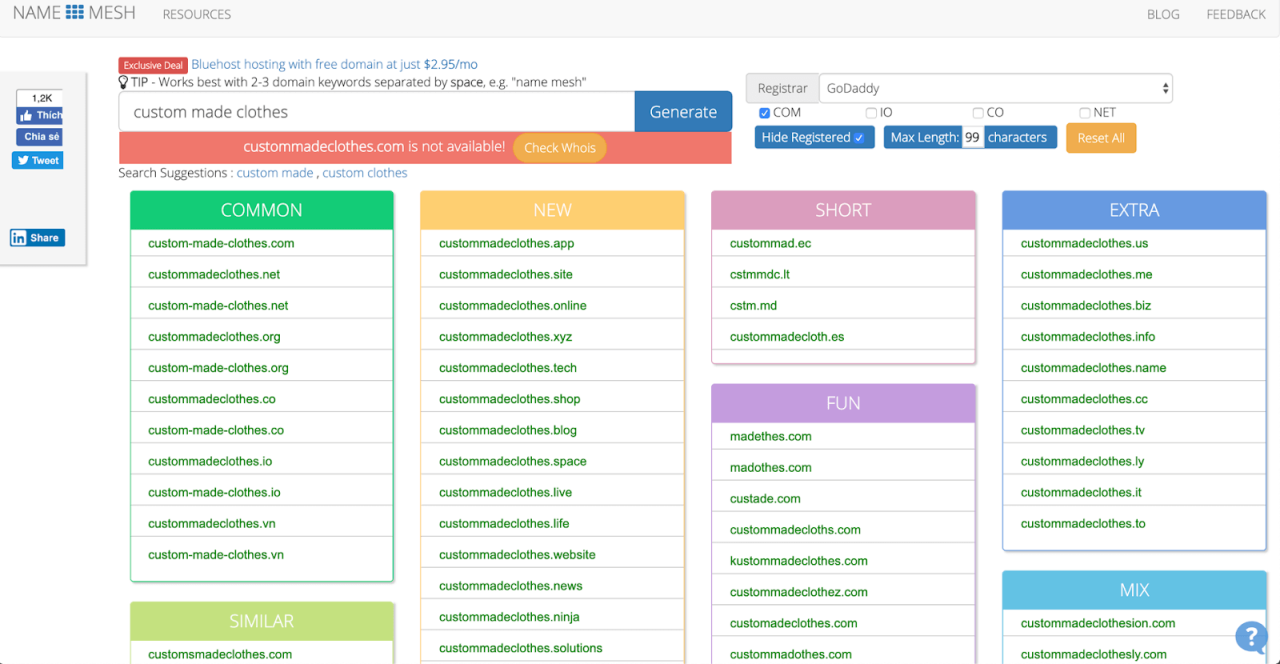Click the Facebook like button
The image size is (1280, 664).
pyautogui.click(x=39, y=115)
